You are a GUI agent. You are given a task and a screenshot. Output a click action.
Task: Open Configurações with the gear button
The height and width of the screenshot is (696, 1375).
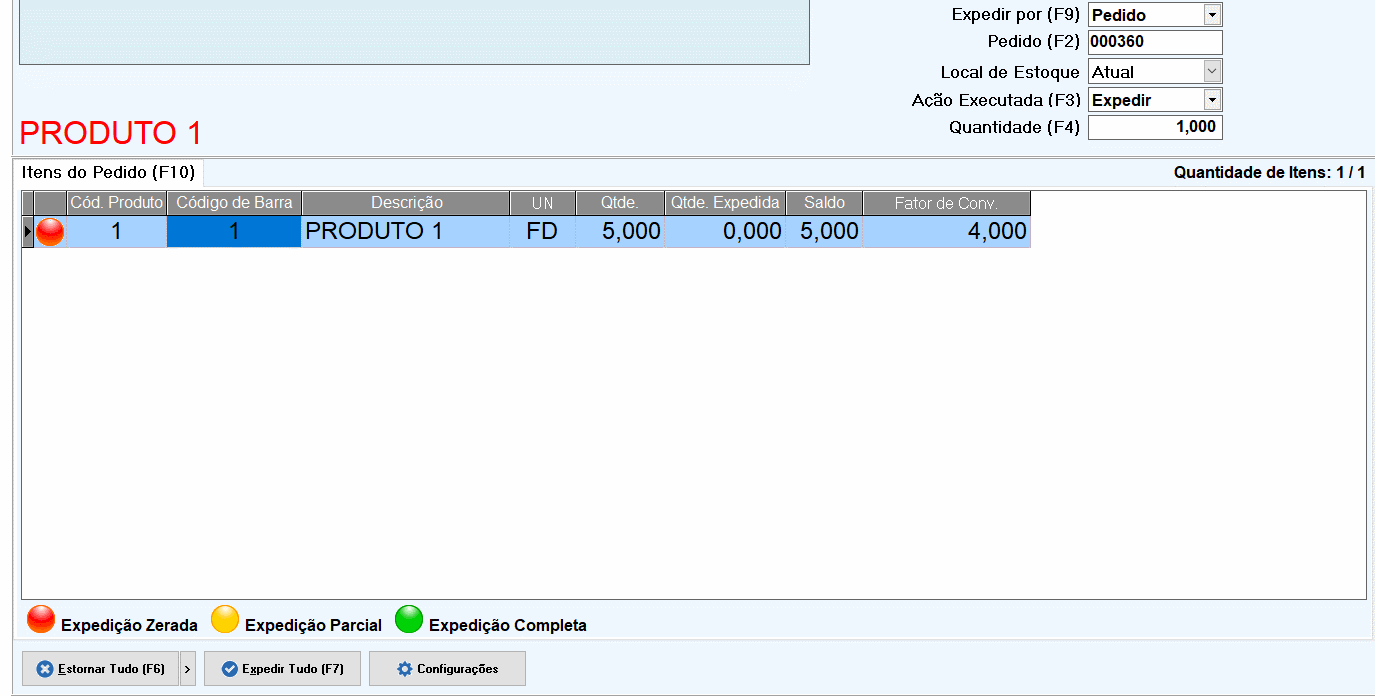(x=447, y=669)
